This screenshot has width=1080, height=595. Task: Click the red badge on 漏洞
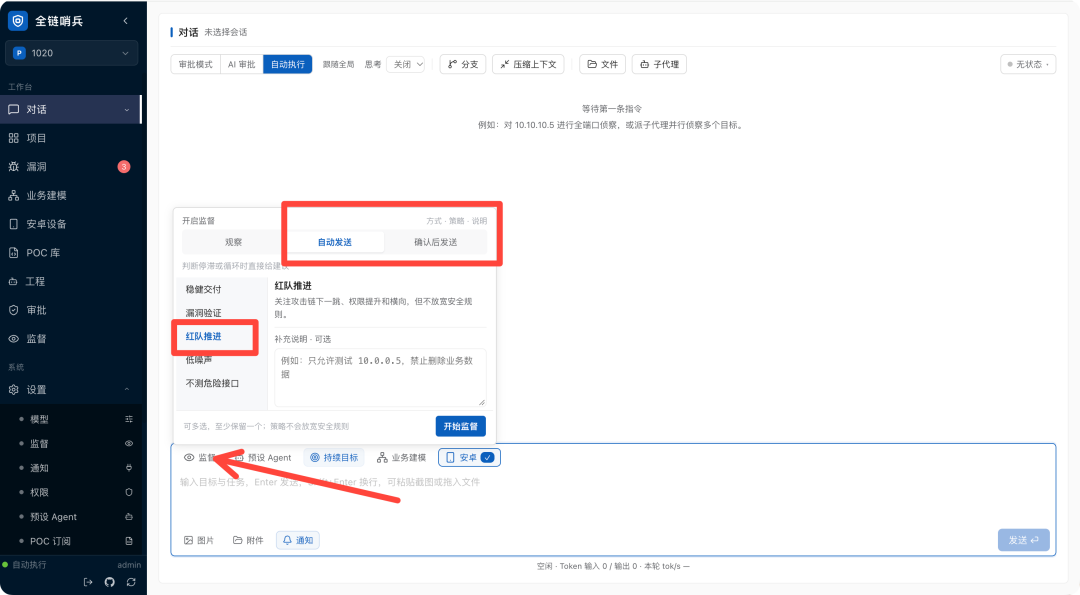tap(124, 167)
